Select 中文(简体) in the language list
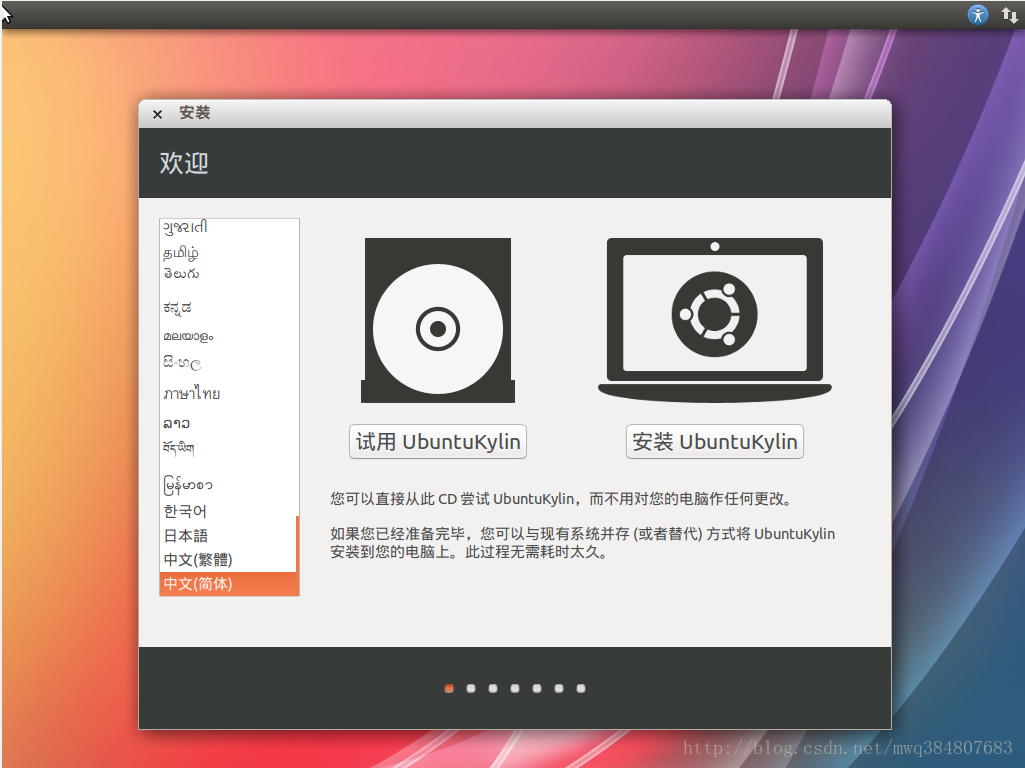This screenshot has height=768, width=1025. coord(227,584)
